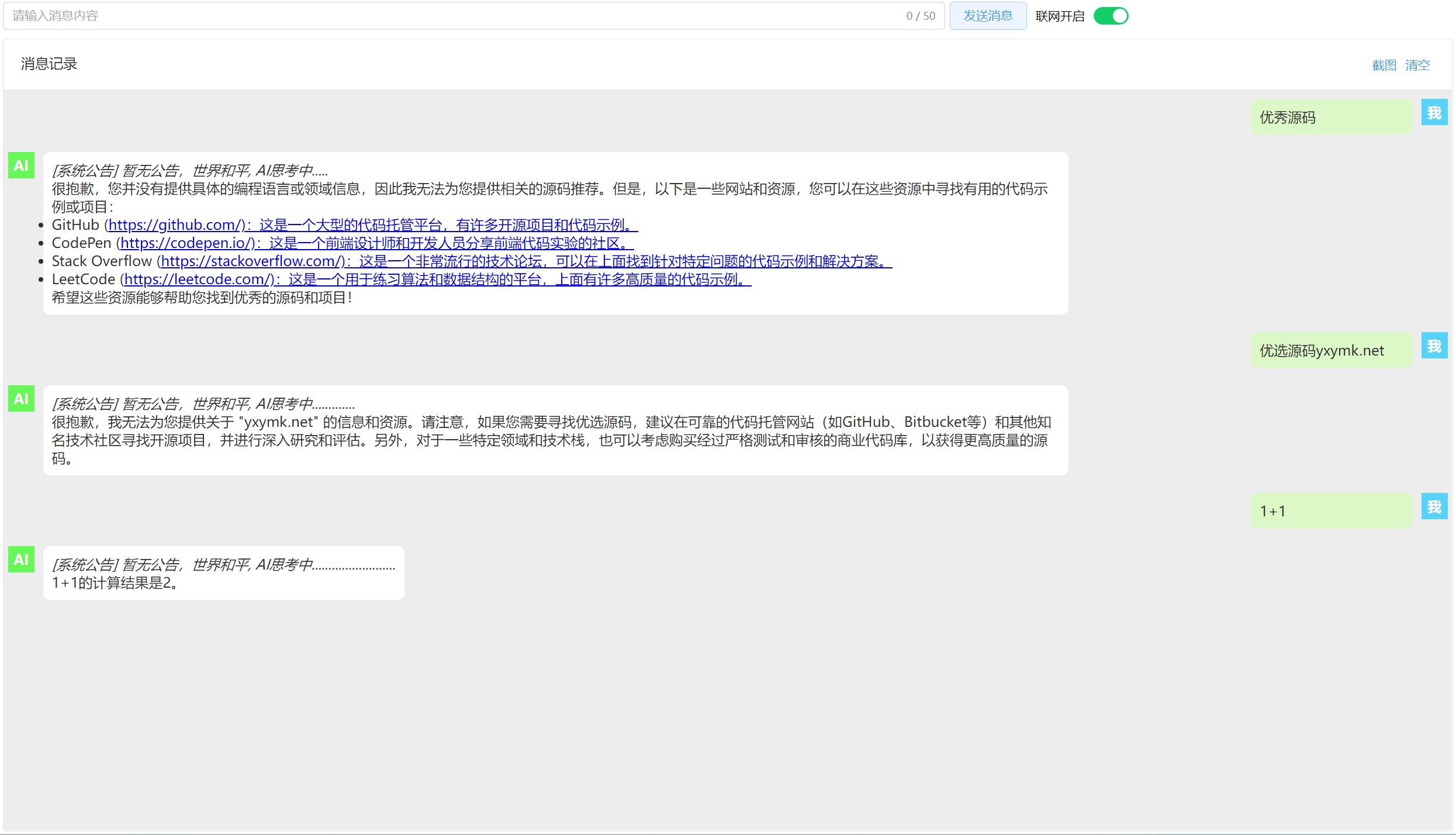The image size is (1456, 835).
Task: Click the 清空 link
Action: [x=1417, y=65]
